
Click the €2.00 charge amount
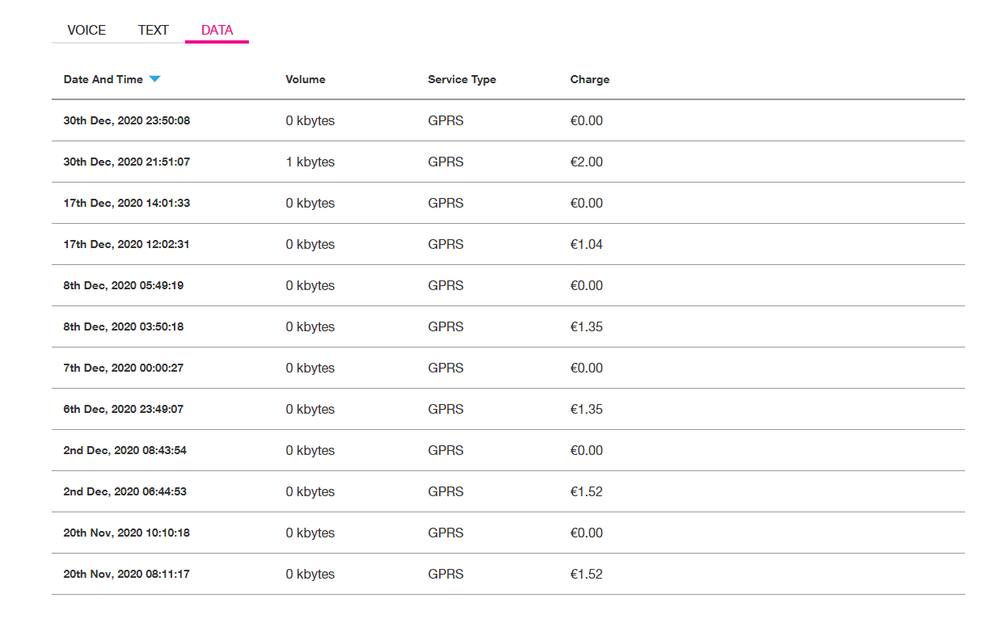(586, 162)
